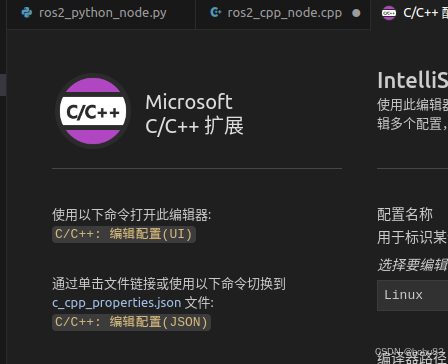448x364 pixels.
Task: Click the 'C/C++: 编辑配置(JSON)' command text
Action: tap(131, 322)
